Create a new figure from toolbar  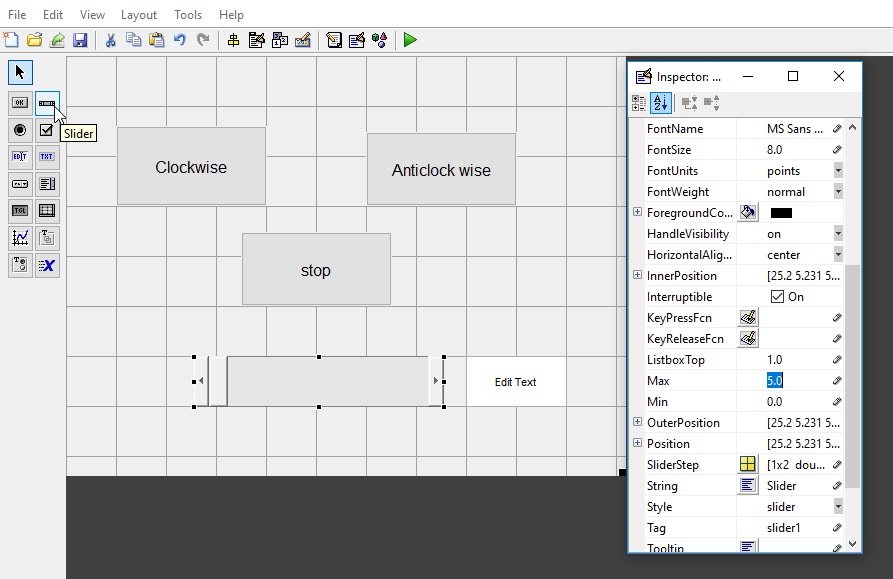pyautogui.click(x=11, y=40)
